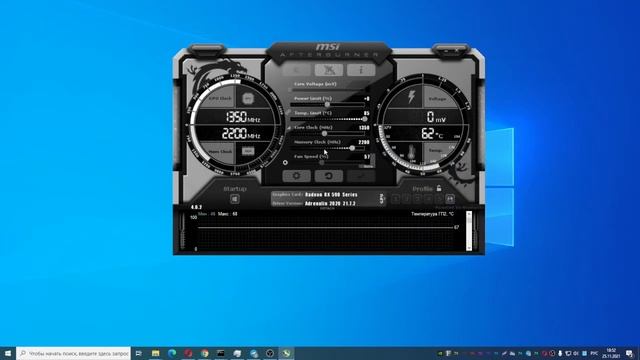The image size is (640, 360).
Task: Click the thermometer icon in right gauge
Action: click(411, 153)
